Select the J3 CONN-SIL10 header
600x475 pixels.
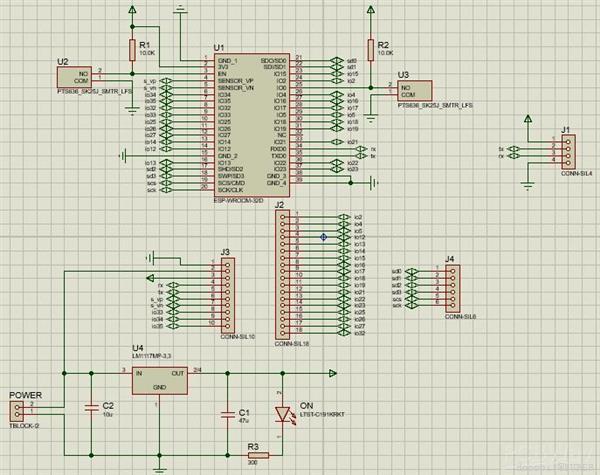tap(228, 295)
